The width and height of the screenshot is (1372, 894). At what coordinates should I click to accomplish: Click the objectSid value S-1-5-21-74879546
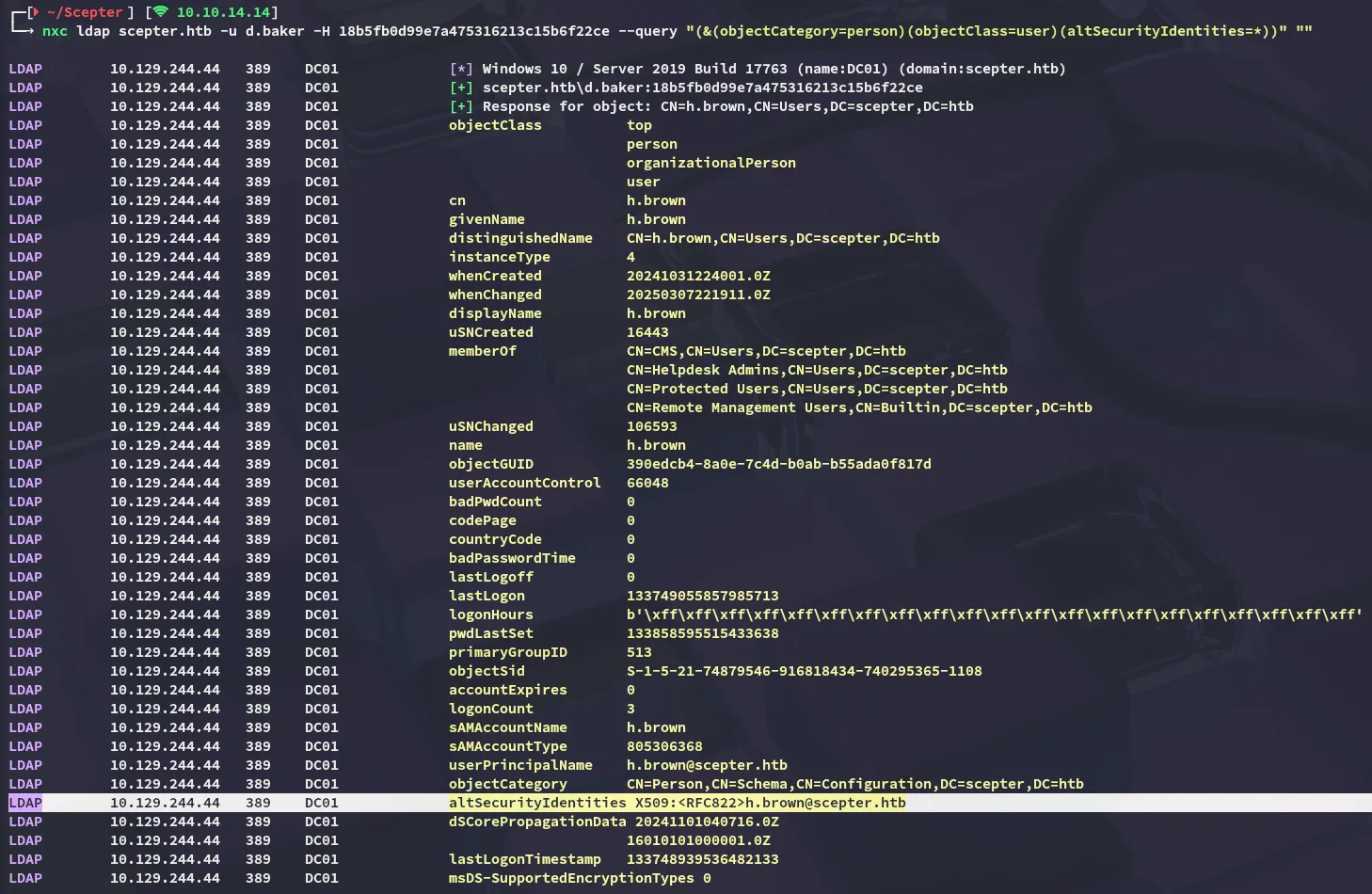pyautogui.click(x=804, y=671)
